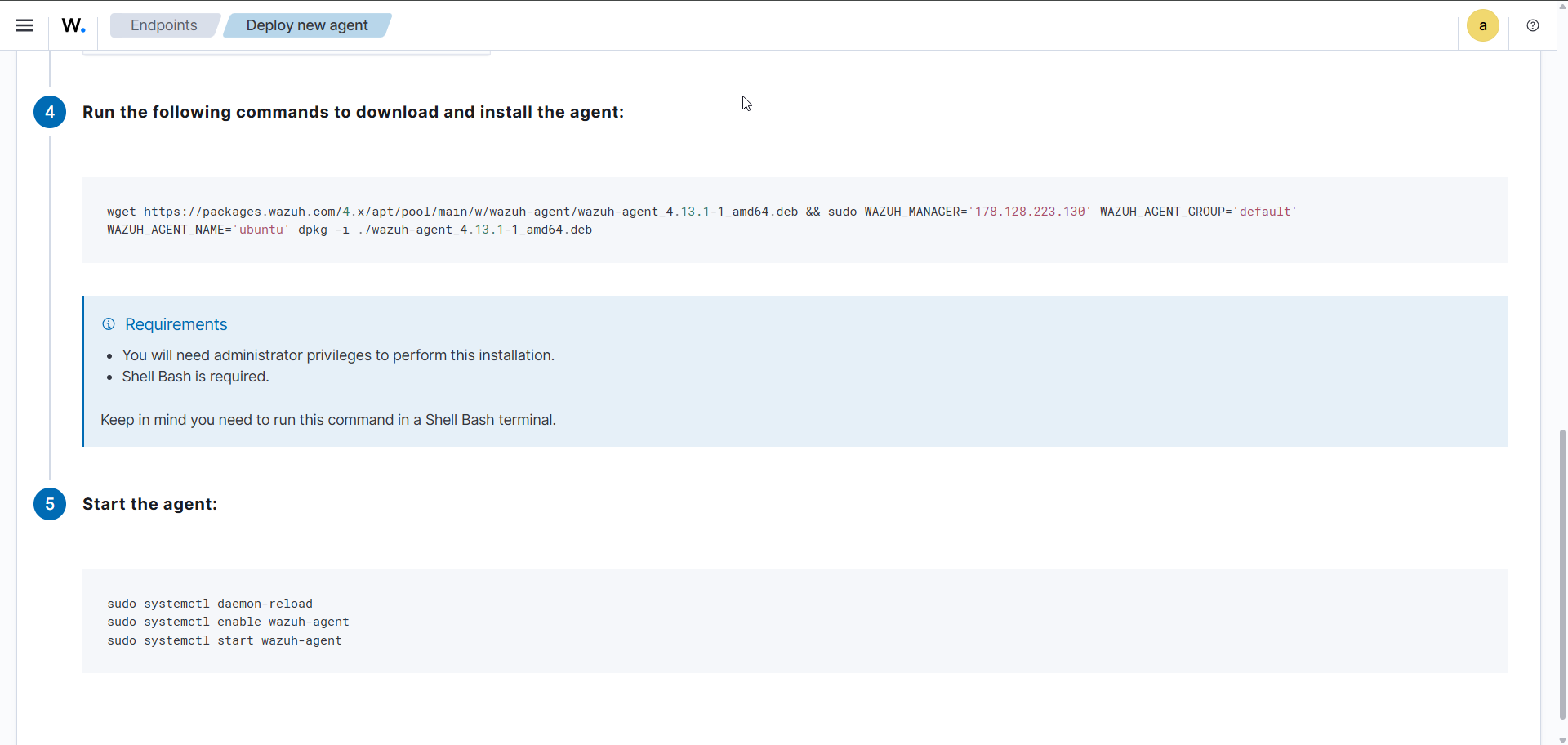Go back to Endpoints breadcrumb
Viewport: 1568px width, 745px height.
163,25
